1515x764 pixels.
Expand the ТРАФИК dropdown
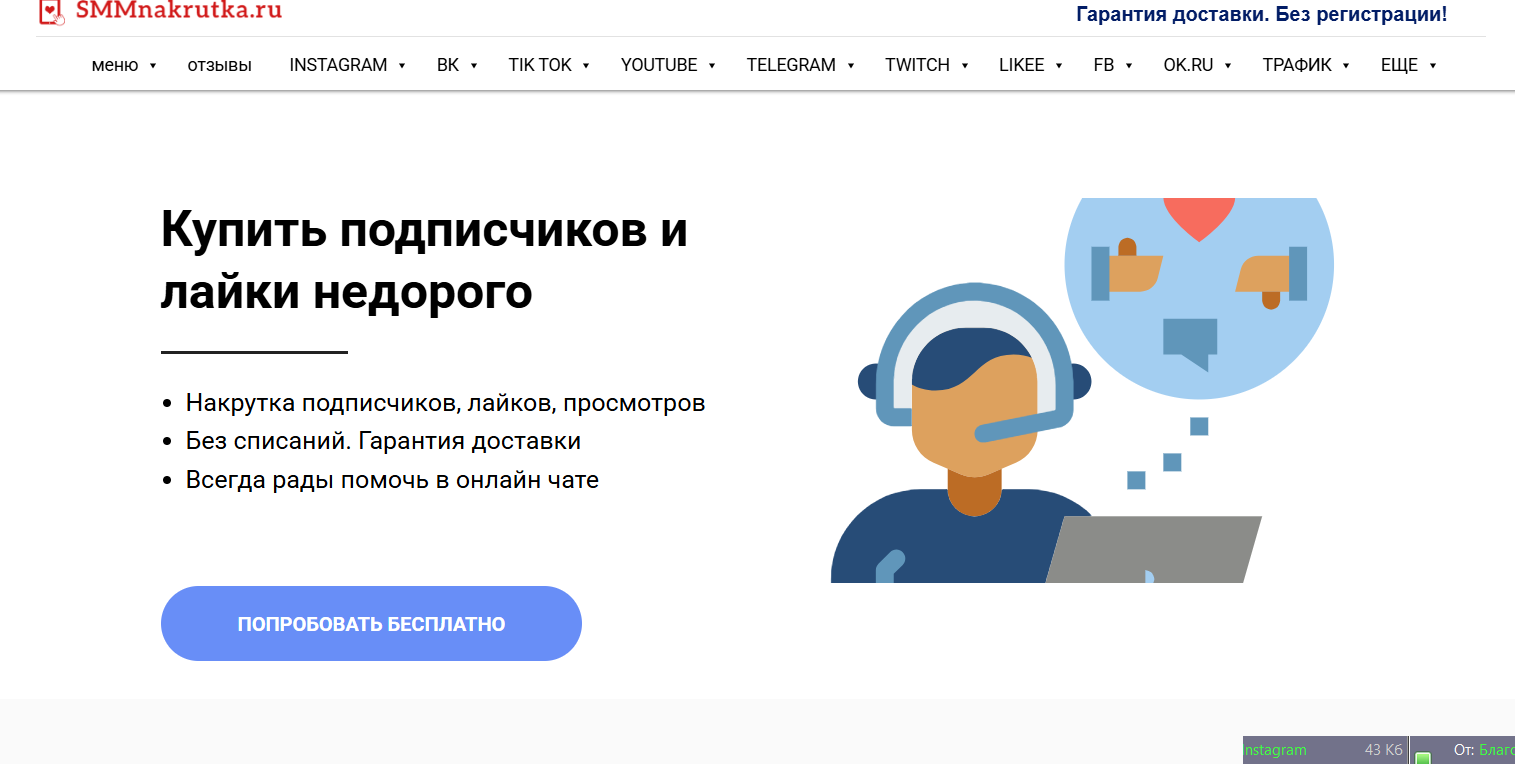tap(1306, 65)
